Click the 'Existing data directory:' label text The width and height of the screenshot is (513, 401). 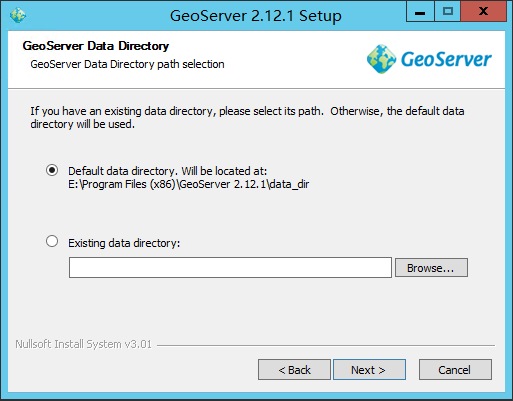[124, 243]
